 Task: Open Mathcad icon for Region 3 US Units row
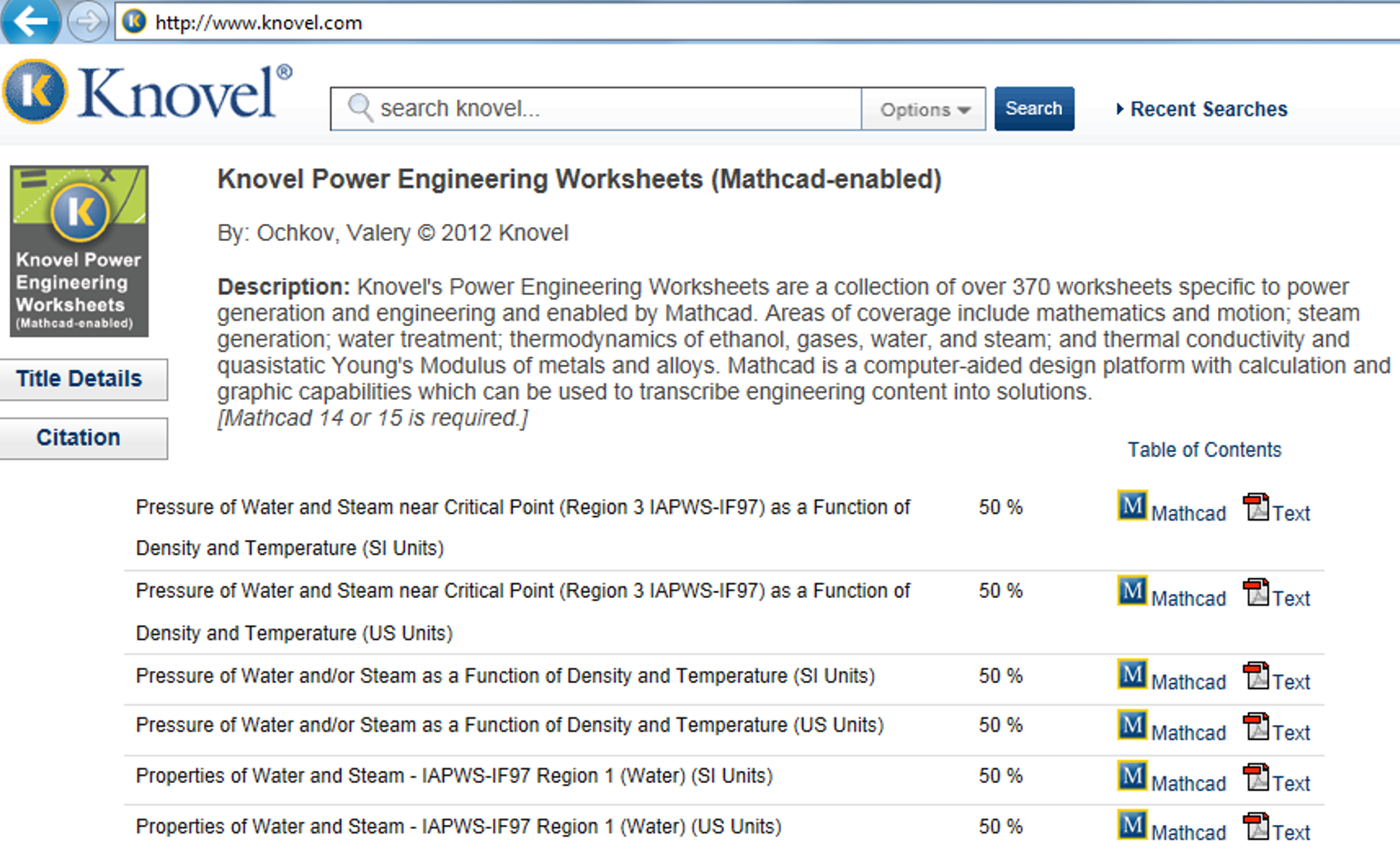[1131, 591]
